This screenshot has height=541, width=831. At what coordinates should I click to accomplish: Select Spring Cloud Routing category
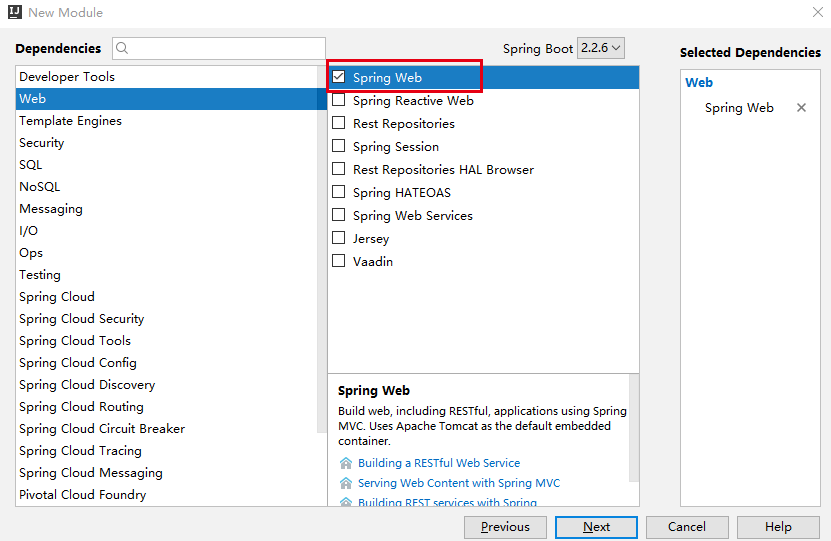[x=166, y=406]
